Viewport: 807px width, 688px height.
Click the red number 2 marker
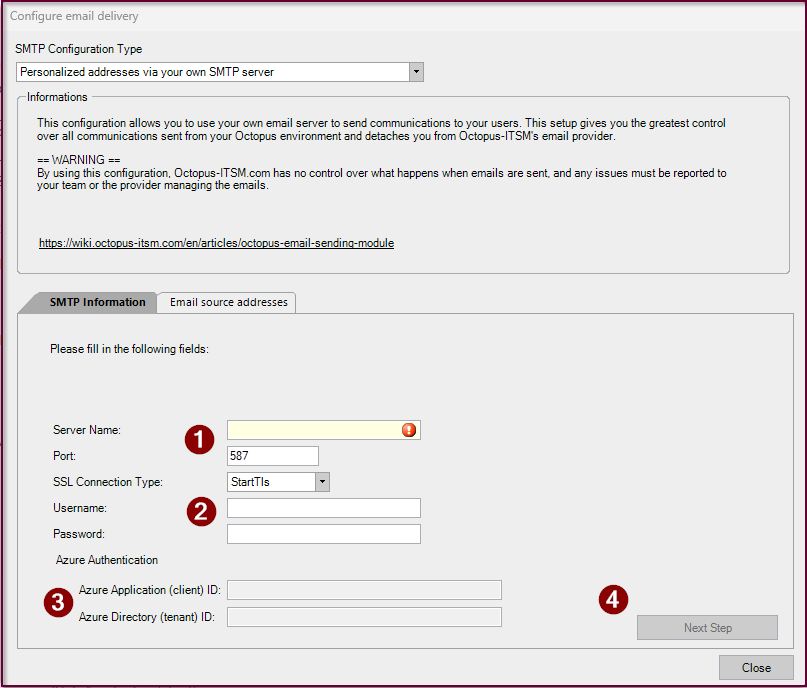201,512
